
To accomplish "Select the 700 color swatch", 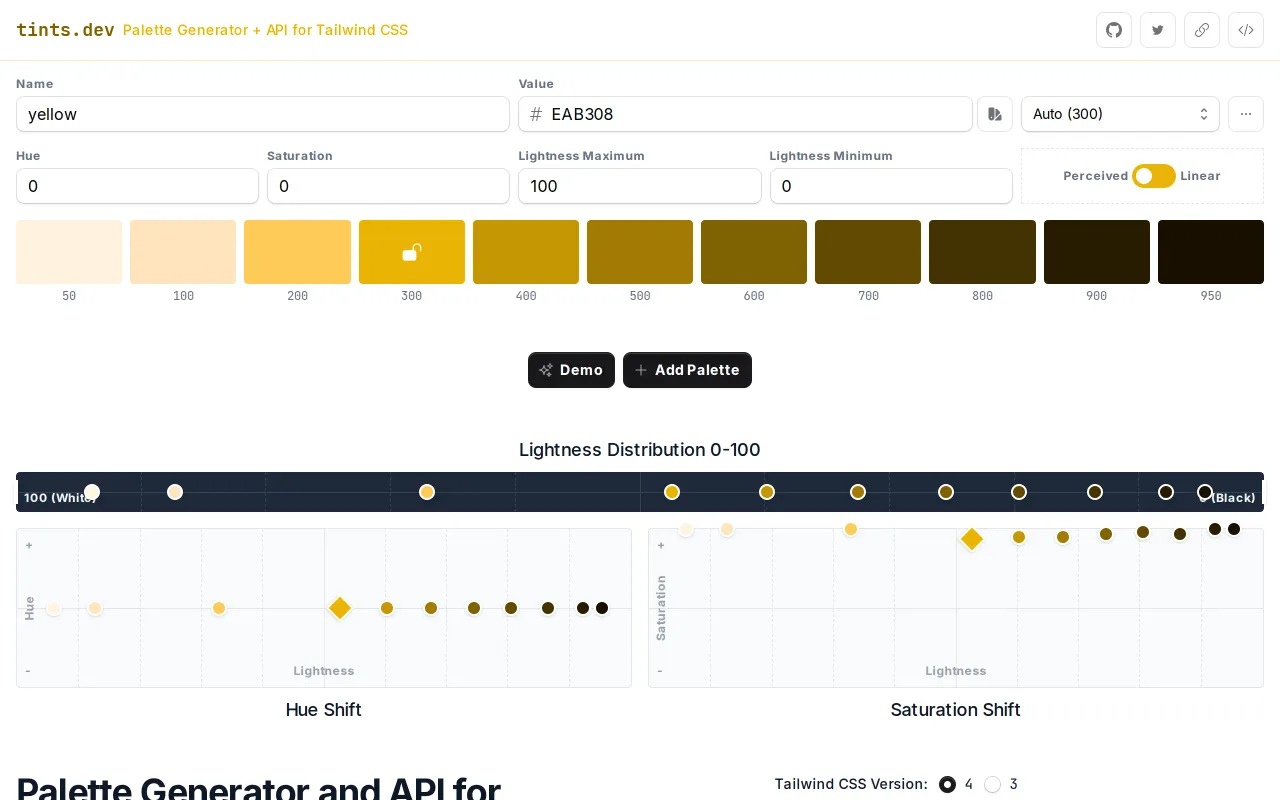I will click(868, 252).
